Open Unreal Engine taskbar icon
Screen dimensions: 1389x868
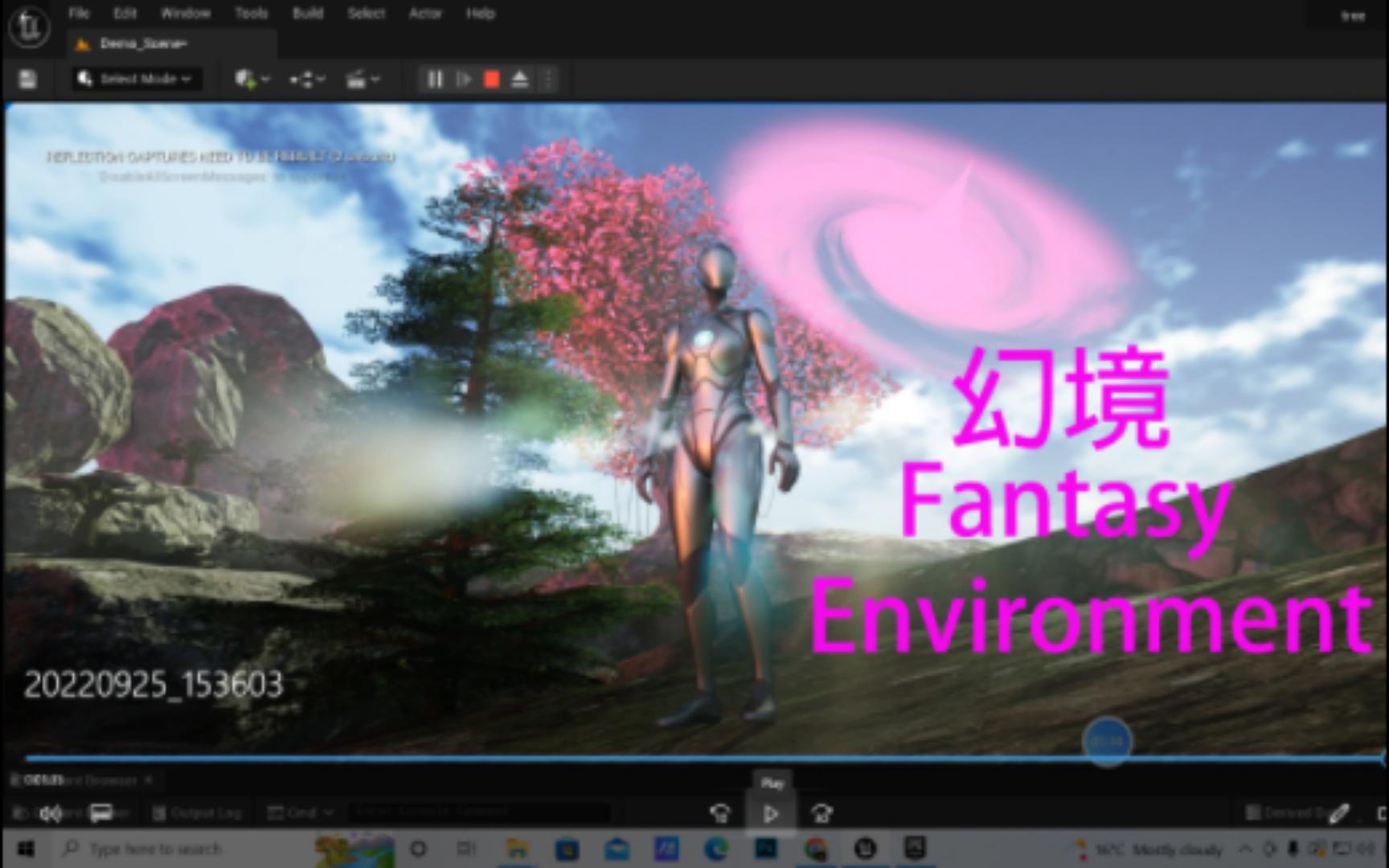pos(866,849)
